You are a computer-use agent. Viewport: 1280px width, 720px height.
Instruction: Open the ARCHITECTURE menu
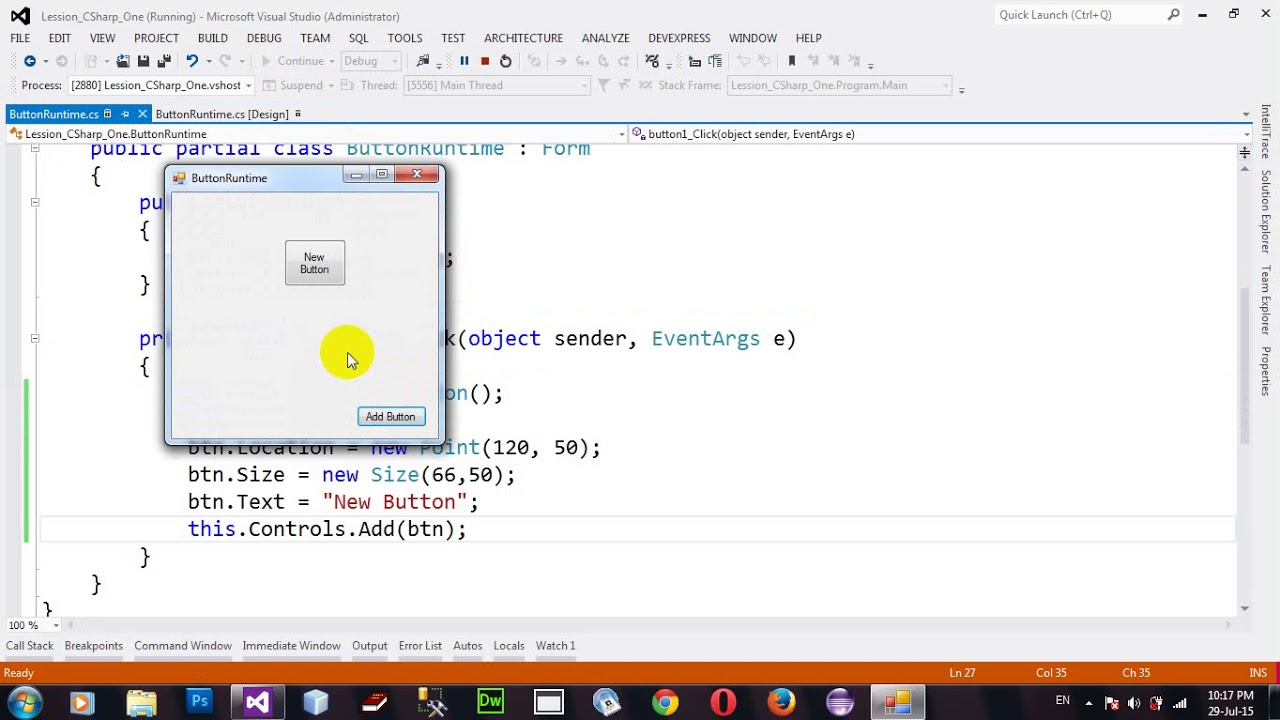click(x=524, y=38)
